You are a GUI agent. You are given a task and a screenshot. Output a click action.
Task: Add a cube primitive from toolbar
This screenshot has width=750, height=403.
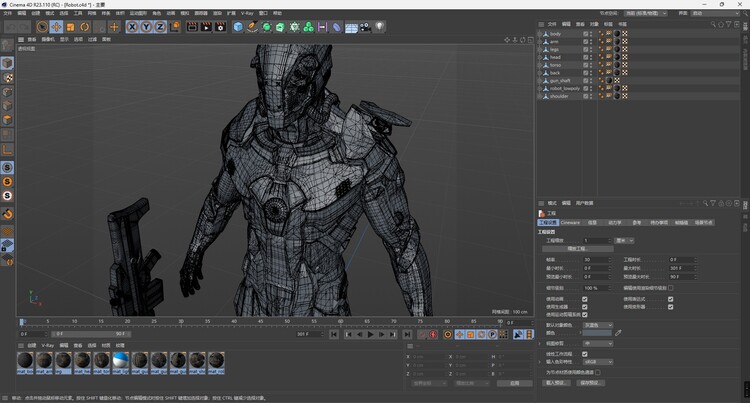[238, 27]
